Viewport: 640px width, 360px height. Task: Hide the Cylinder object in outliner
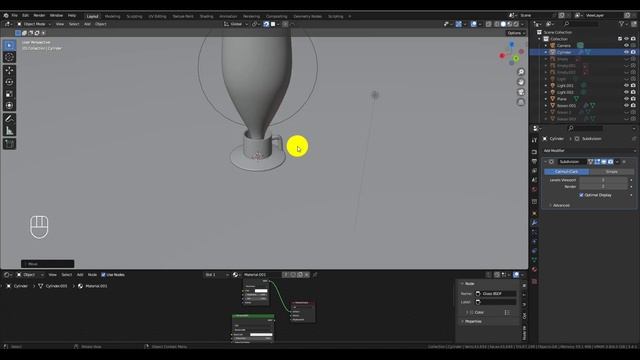click(x=626, y=52)
